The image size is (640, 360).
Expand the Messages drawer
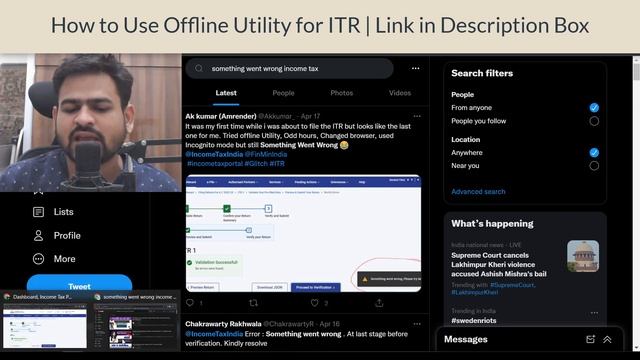point(607,340)
